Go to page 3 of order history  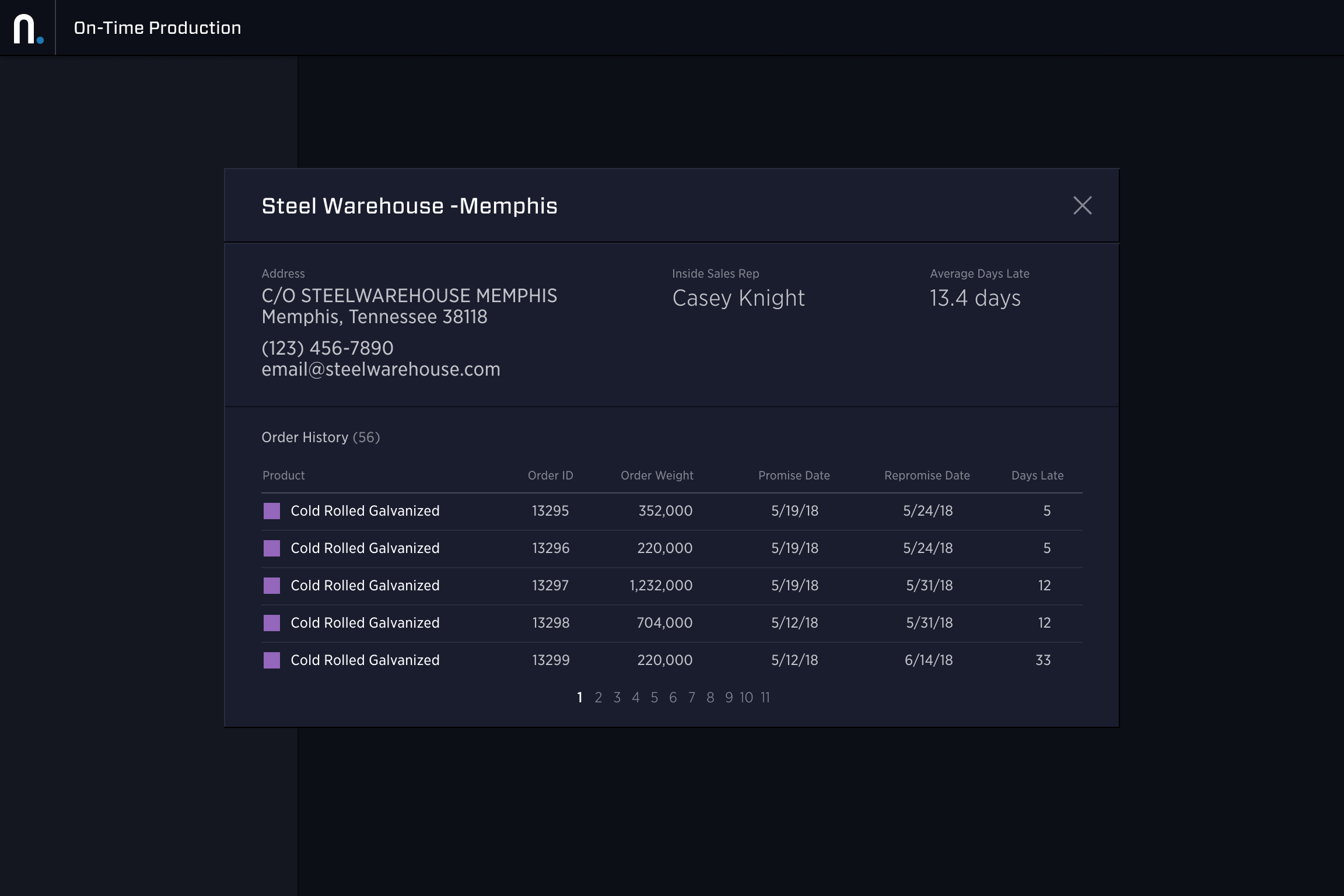click(x=617, y=698)
